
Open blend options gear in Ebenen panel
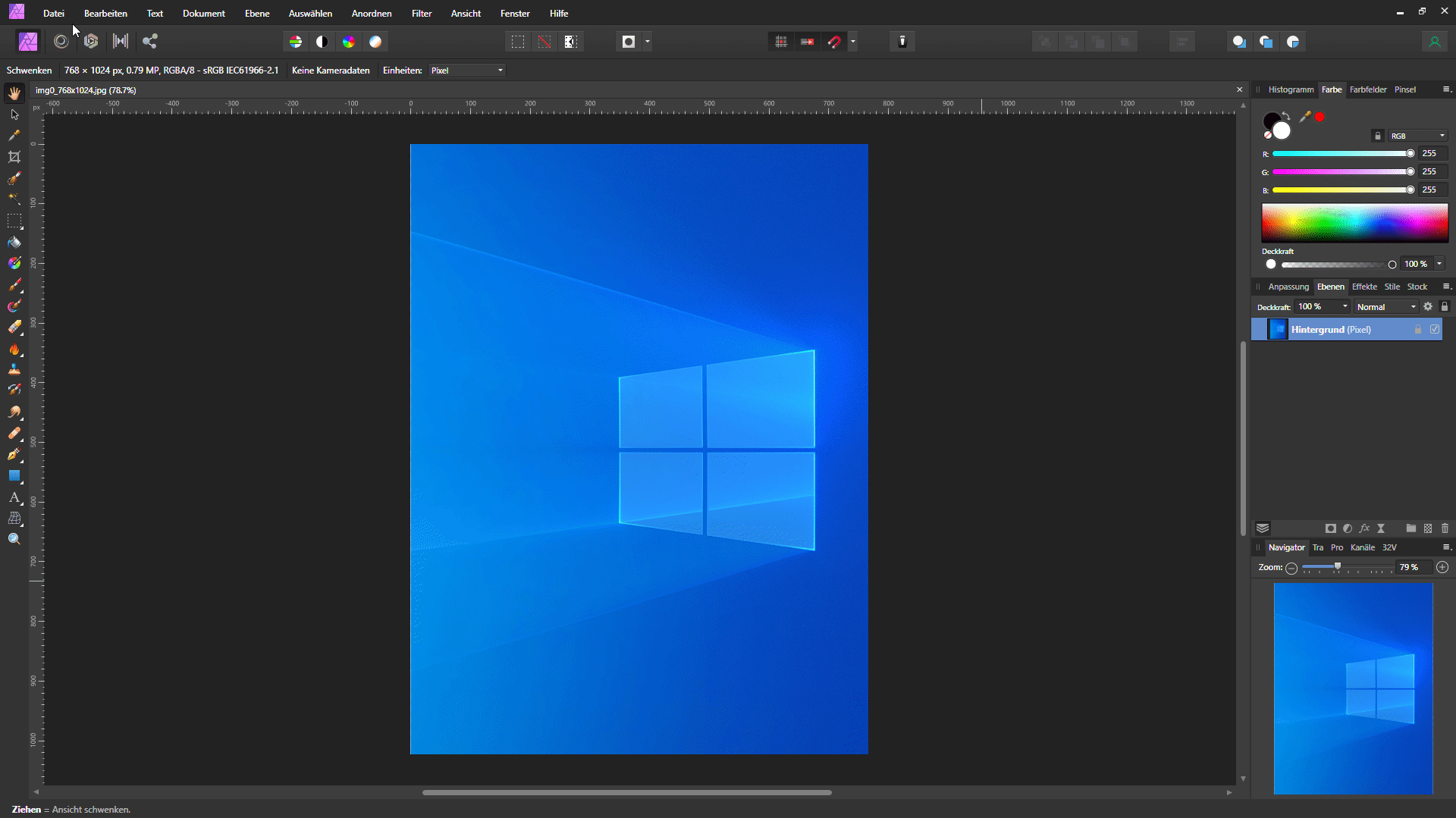pyautogui.click(x=1428, y=307)
